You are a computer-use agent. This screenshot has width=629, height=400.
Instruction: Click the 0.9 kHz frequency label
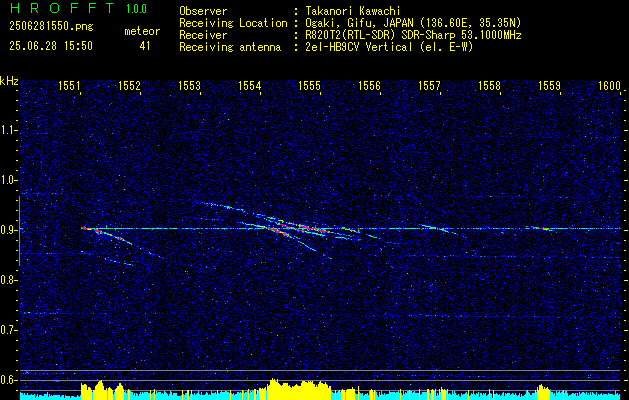tap(8, 230)
